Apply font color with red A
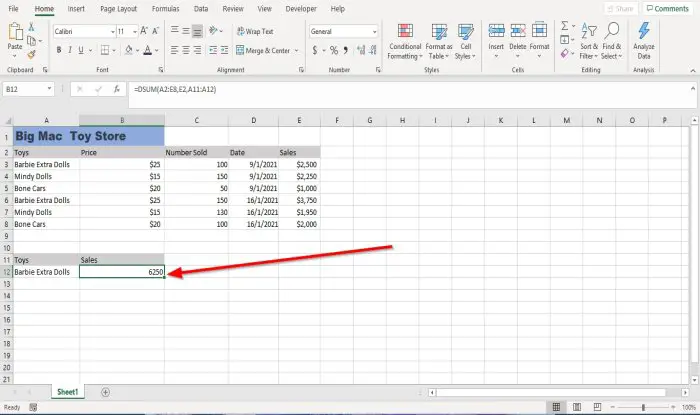Screen dimensions: 700x415 click(147, 50)
